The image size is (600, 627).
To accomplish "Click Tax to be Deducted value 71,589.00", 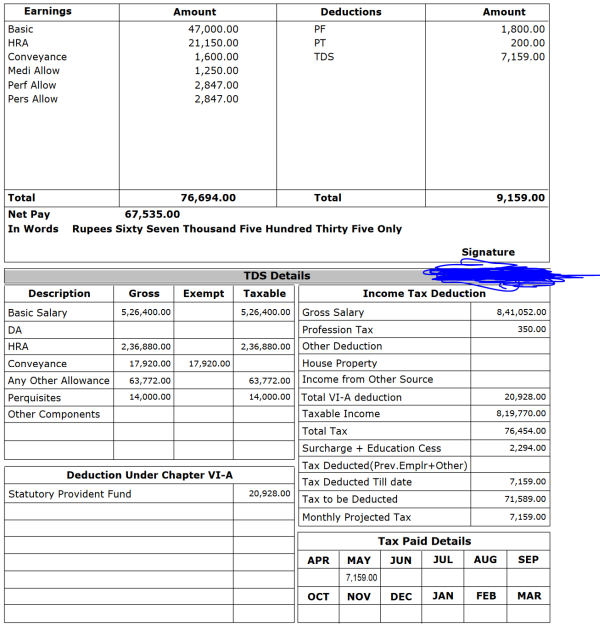I will pyautogui.click(x=525, y=499).
